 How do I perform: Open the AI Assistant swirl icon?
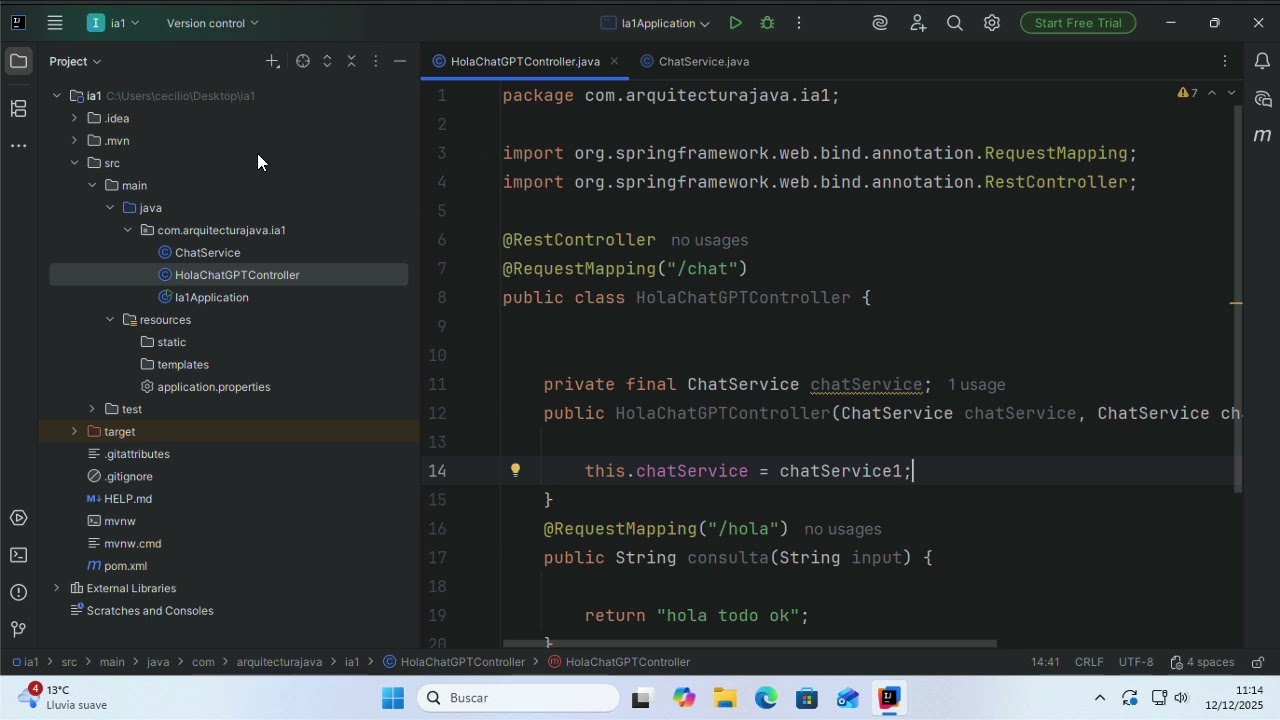click(880, 23)
